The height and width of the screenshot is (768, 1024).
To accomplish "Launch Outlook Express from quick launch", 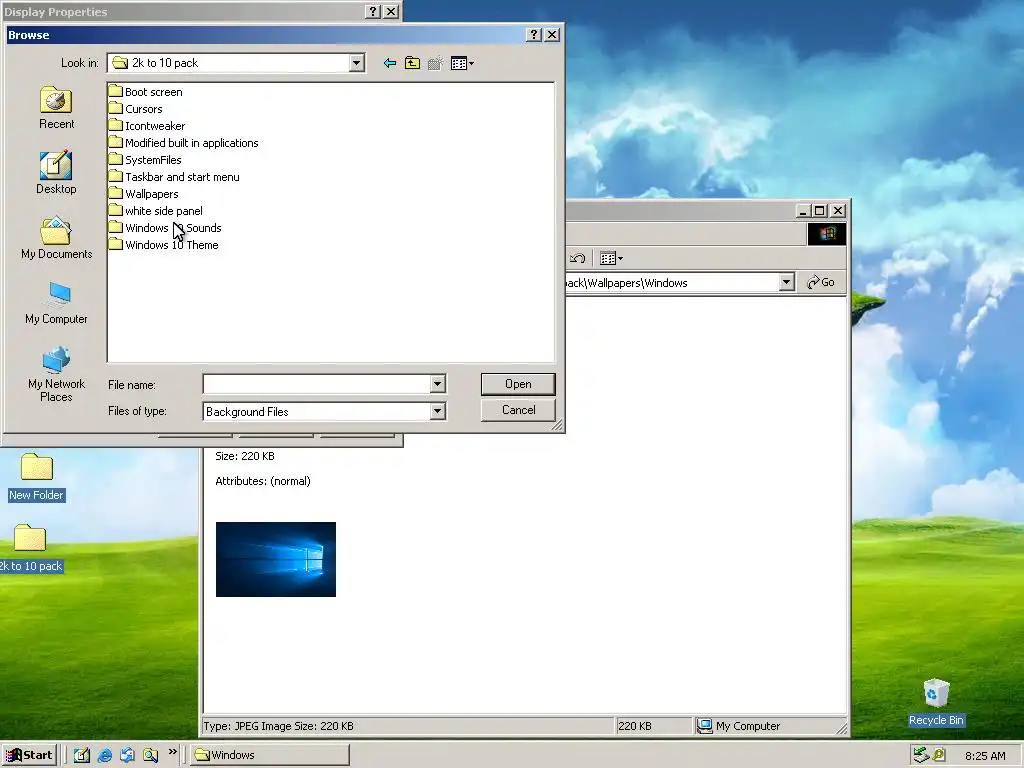I will [x=127, y=755].
